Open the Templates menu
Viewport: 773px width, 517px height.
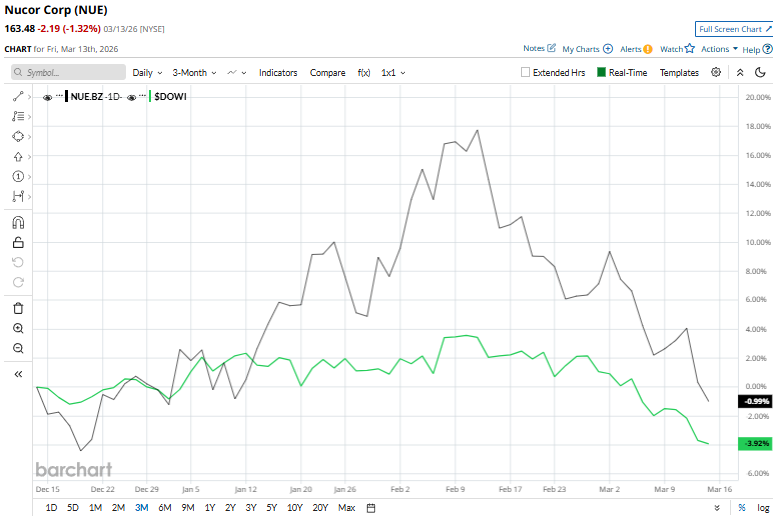pyautogui.click(x=679, y=72)
